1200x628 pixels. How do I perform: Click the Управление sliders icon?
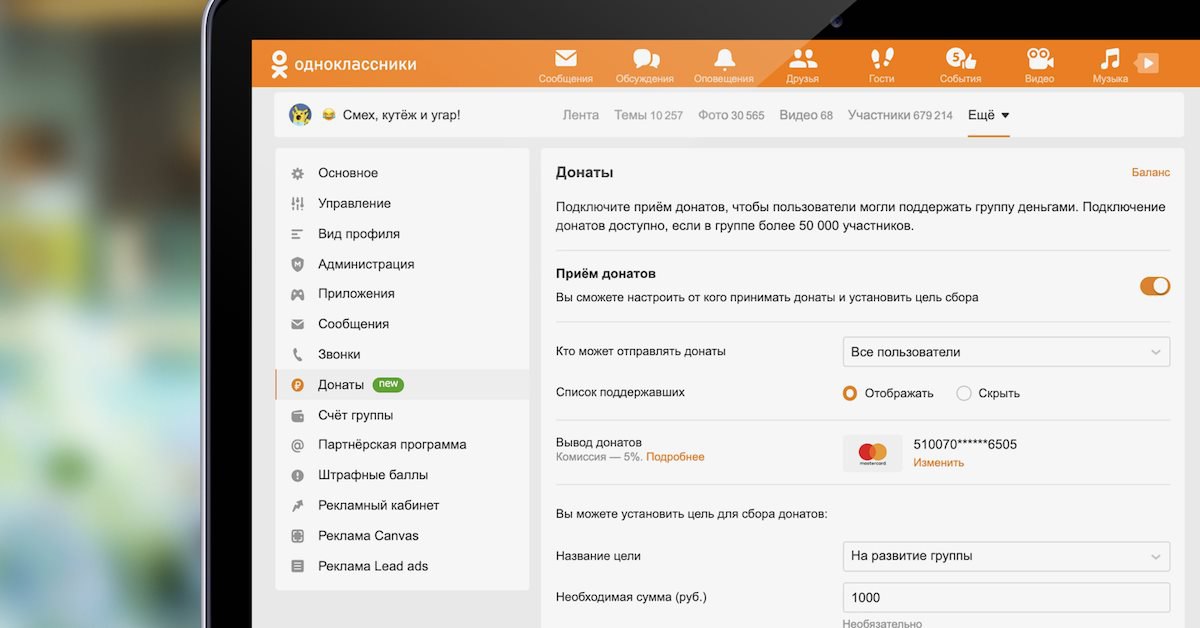tap(297, 204)
